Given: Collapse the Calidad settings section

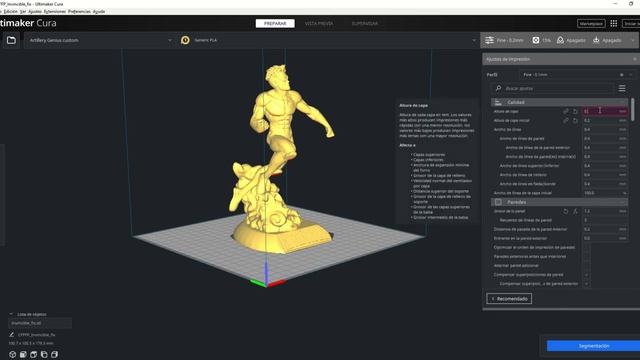Looking at the screenshot, I should [x=560, y=102].
